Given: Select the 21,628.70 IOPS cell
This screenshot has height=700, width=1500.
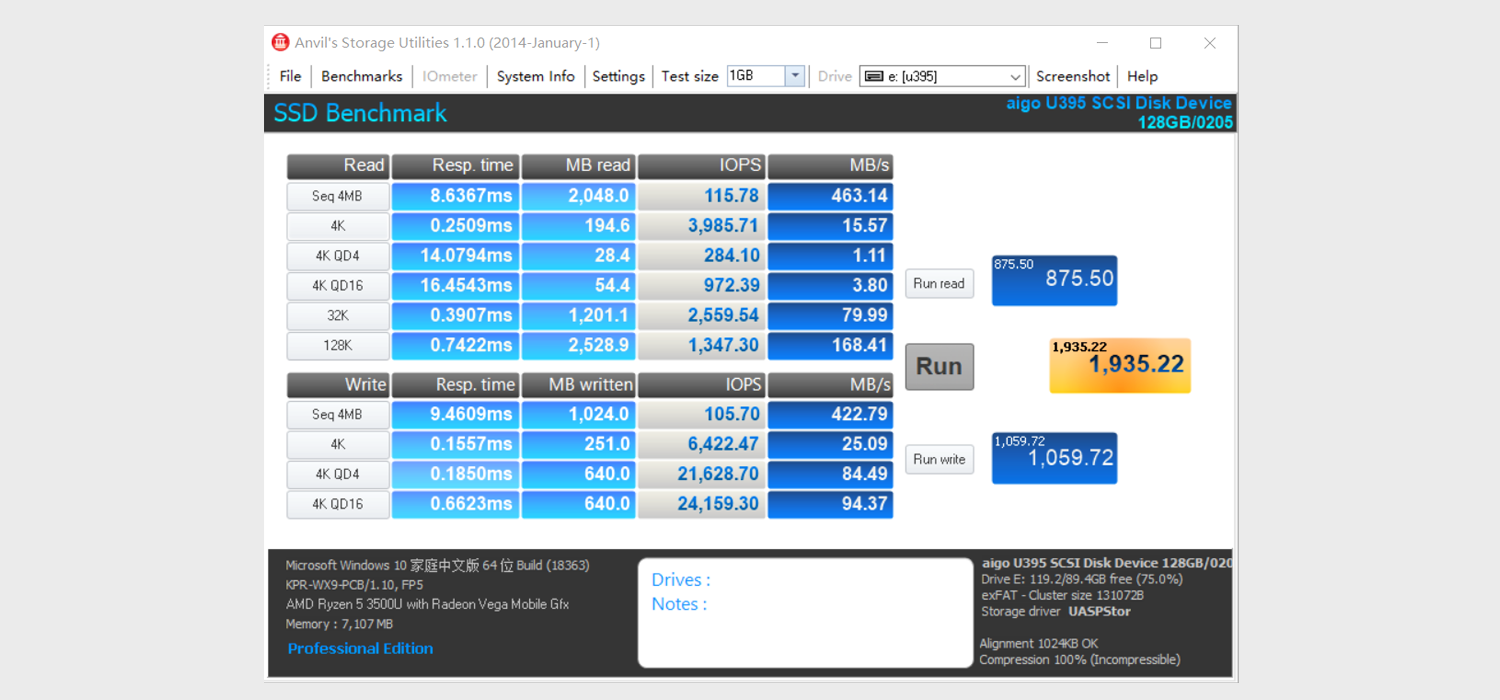Looking at the screenshot, I should click(x=701, y=475).
